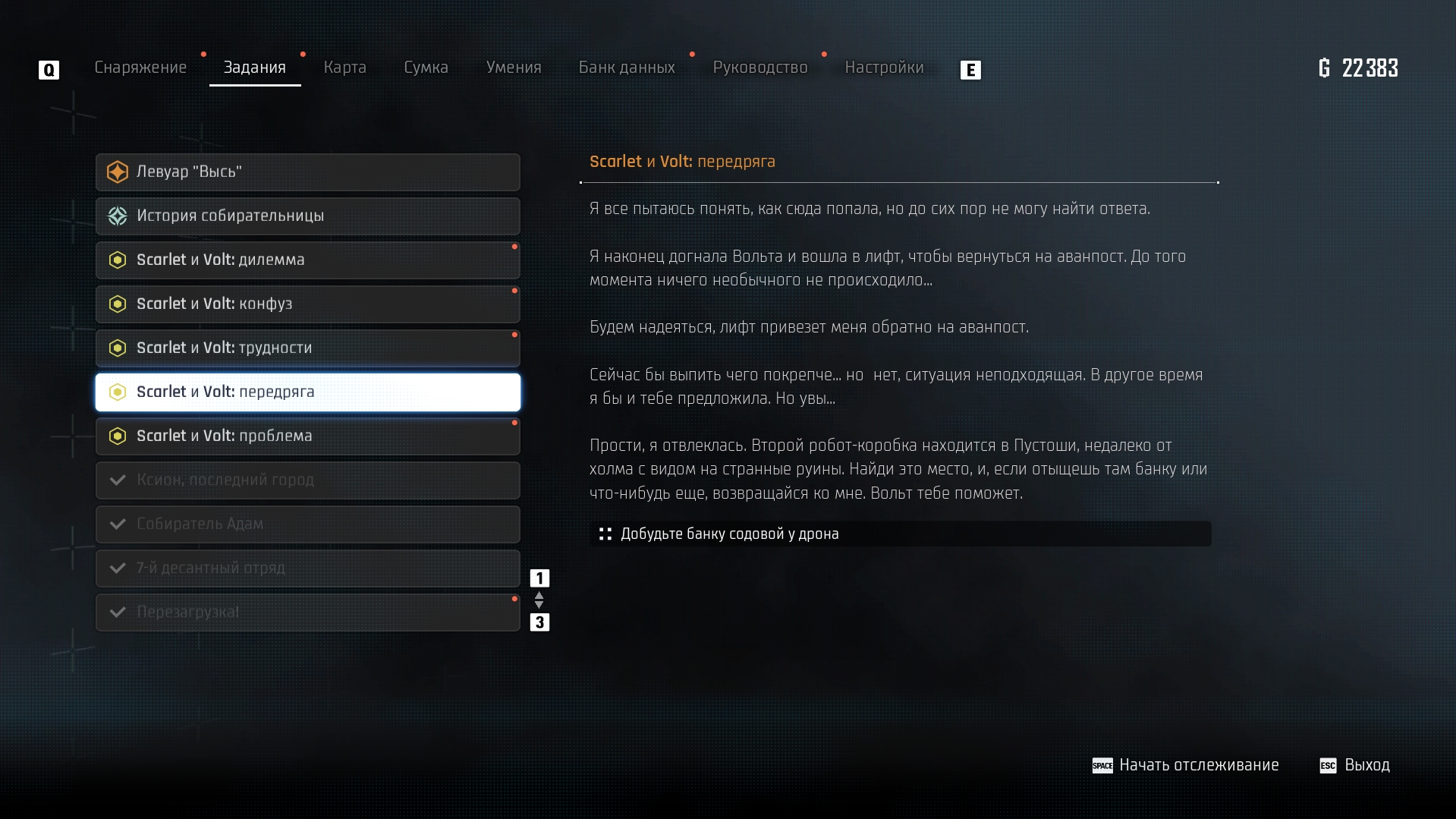Click the checkmark of Собиратель Адам
This screenshot has height=819, width=1456.
coord(118,524)
